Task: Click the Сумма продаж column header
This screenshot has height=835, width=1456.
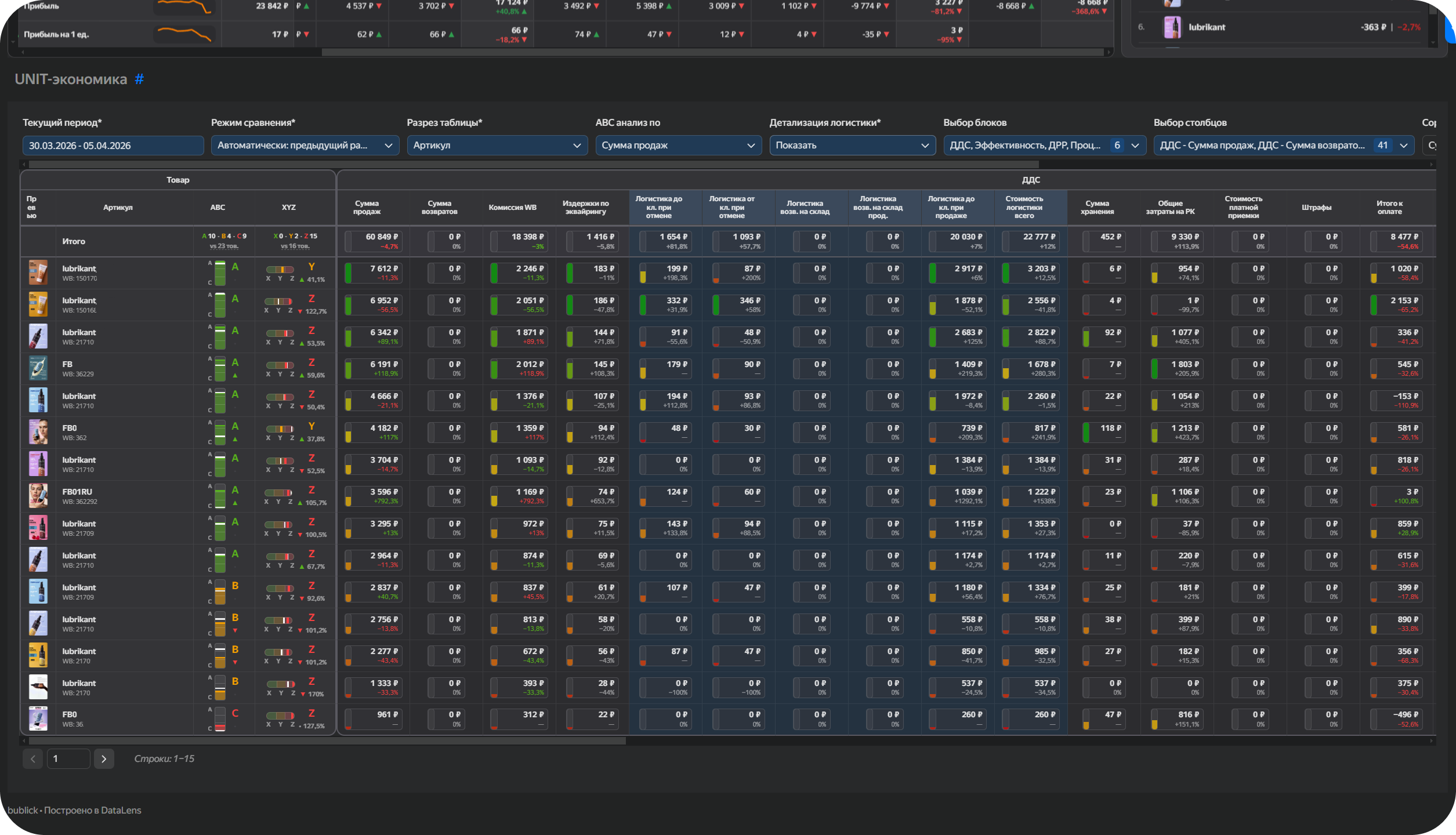Action: (x=367, y=208)
